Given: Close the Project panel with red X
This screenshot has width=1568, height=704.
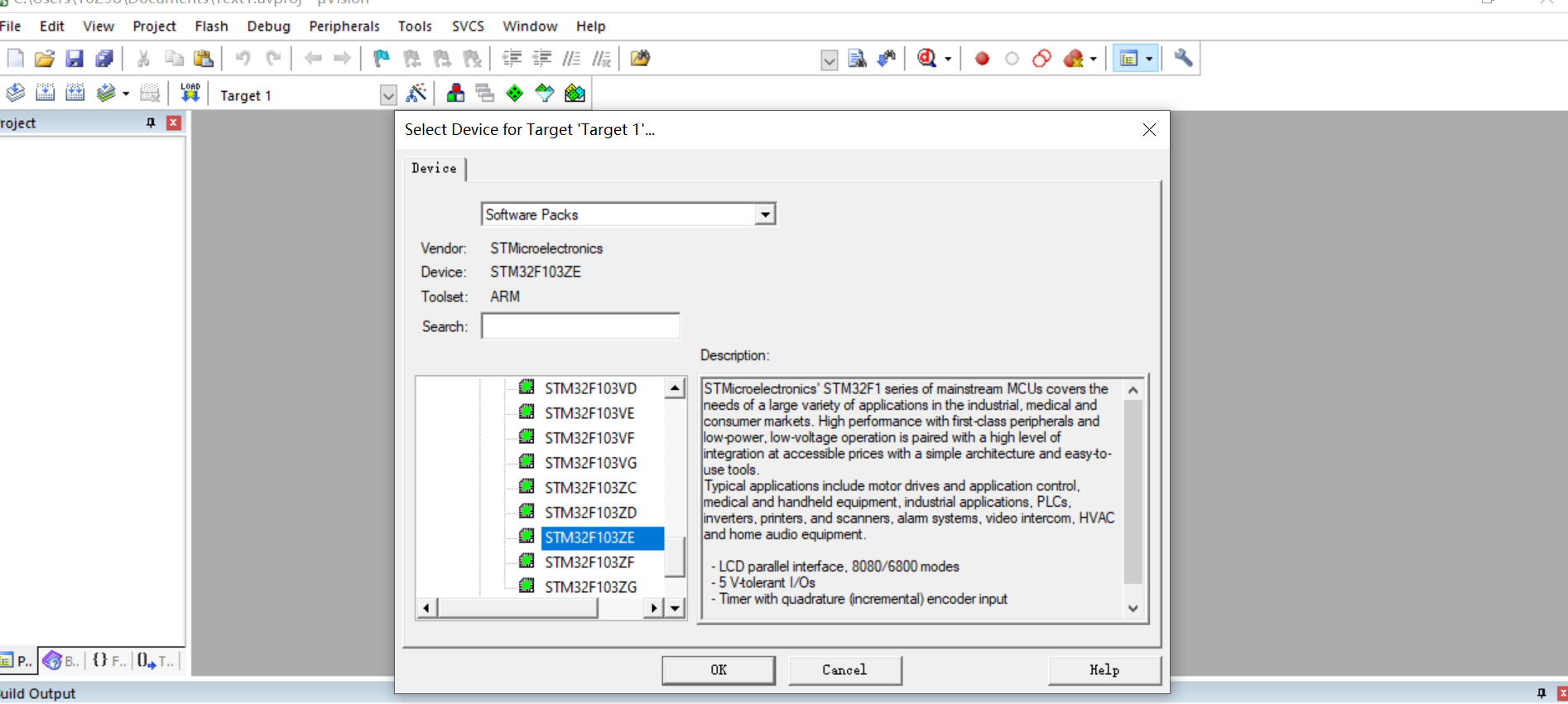Looking at the screenshot, I should (174, 123).
